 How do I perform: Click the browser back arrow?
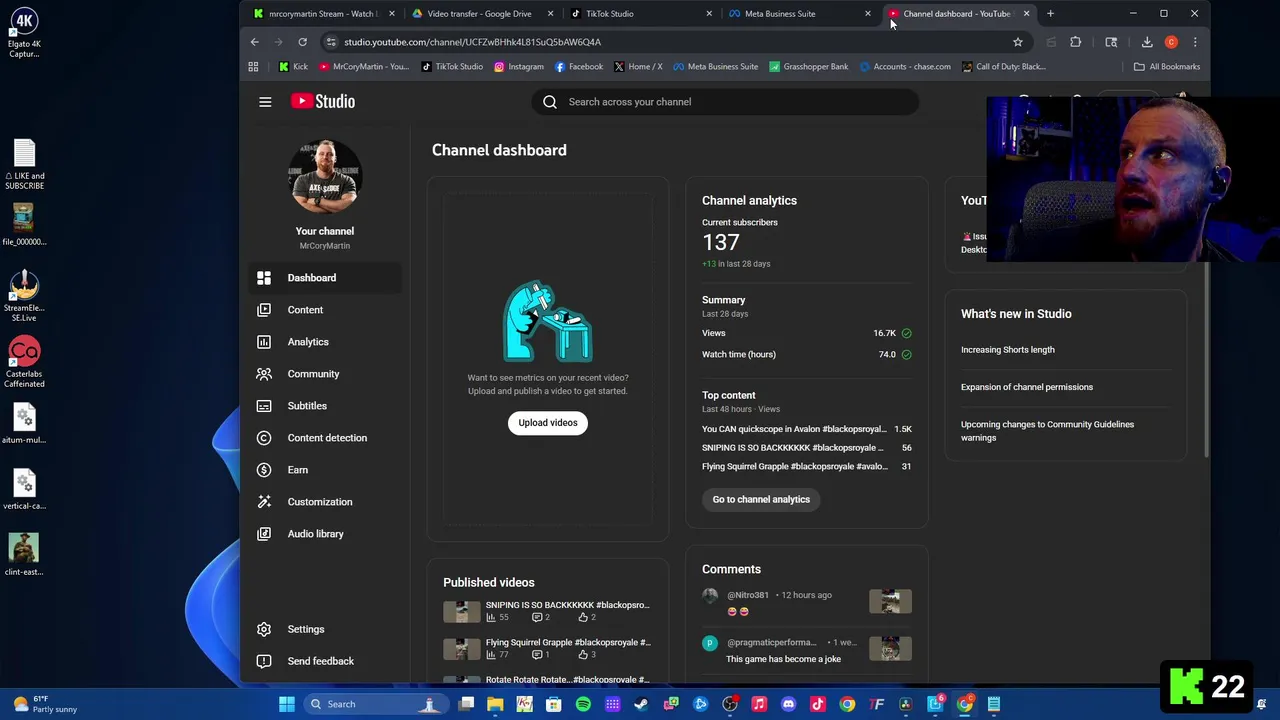[255, 42]
